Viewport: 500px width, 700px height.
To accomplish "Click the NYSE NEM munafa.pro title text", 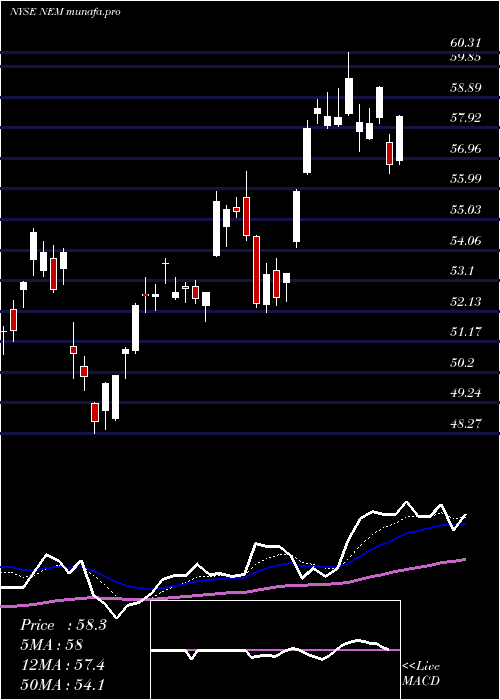I will click(x=65, y=12).
